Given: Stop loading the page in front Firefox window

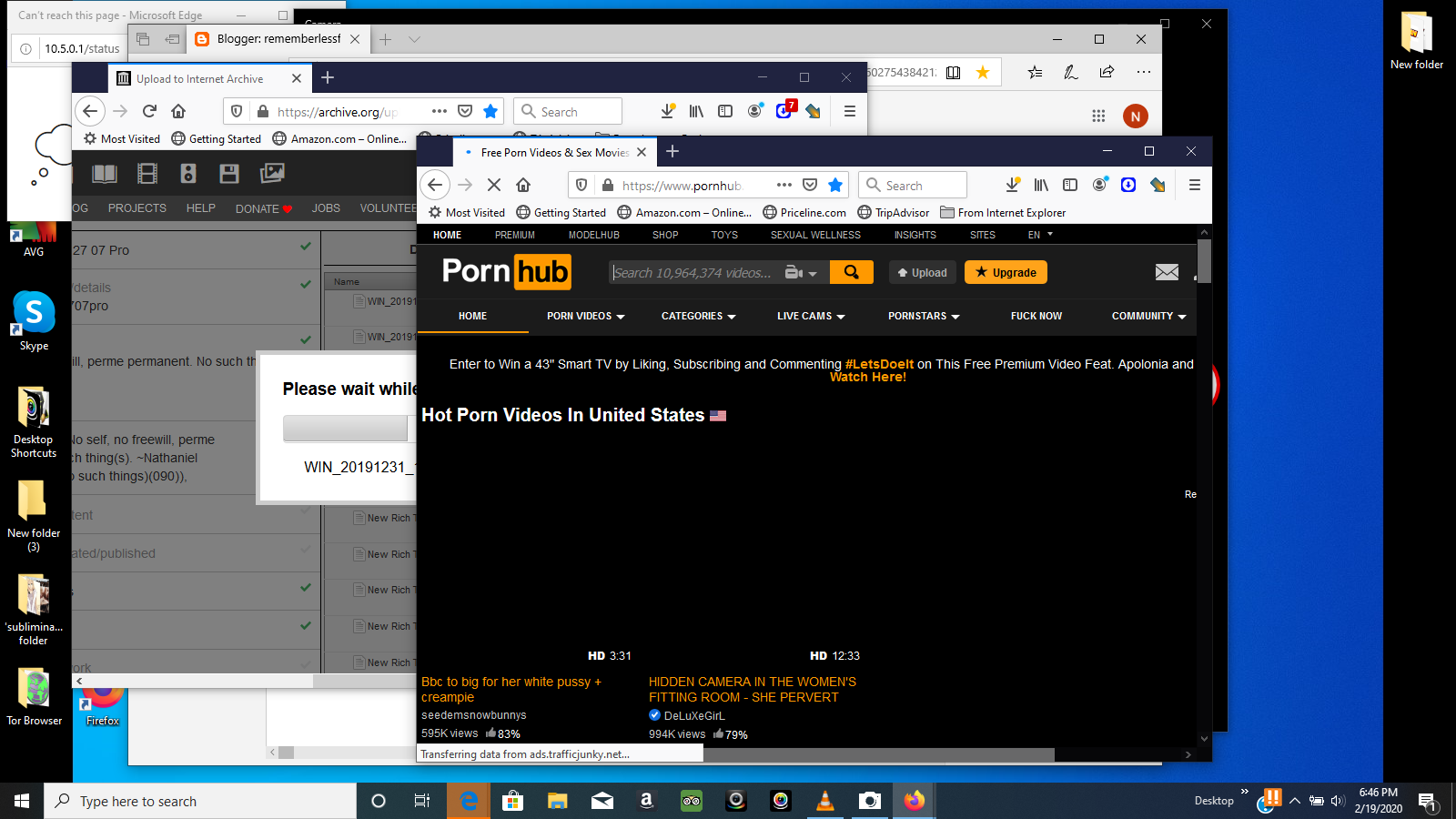Looking at the screenshot, I should point(494,185).
